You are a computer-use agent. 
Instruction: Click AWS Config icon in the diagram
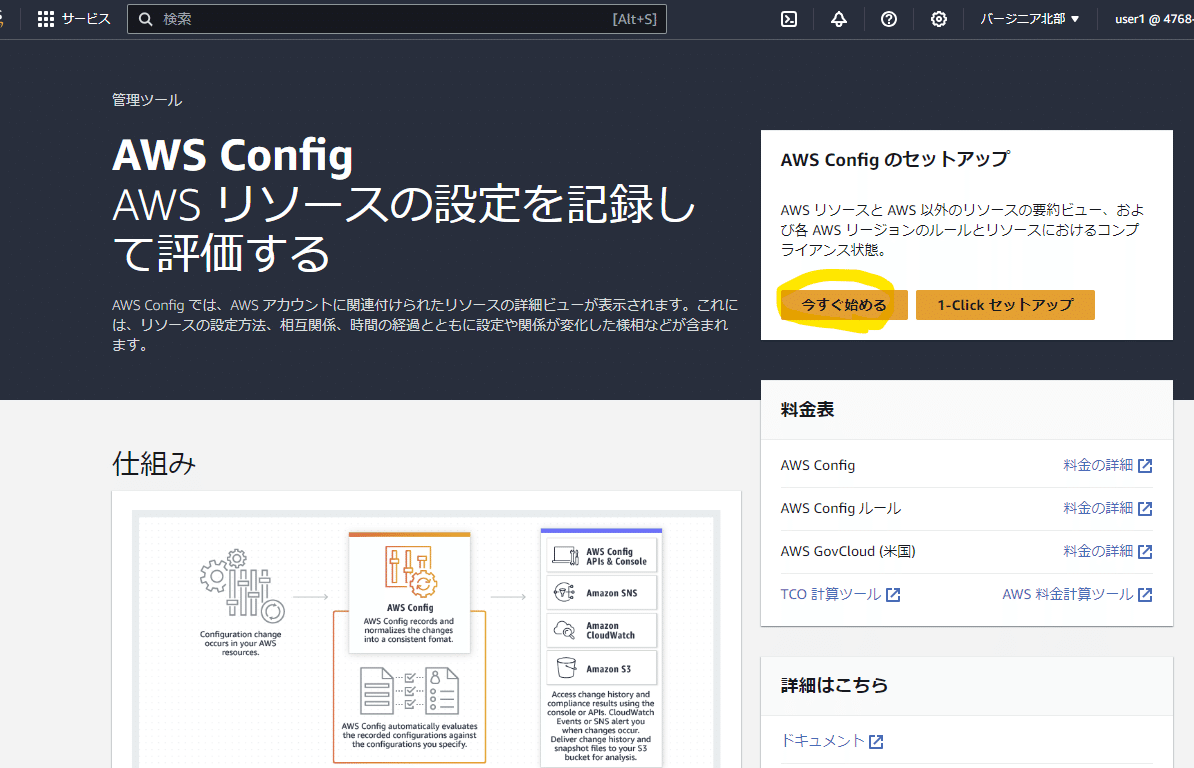410,571
